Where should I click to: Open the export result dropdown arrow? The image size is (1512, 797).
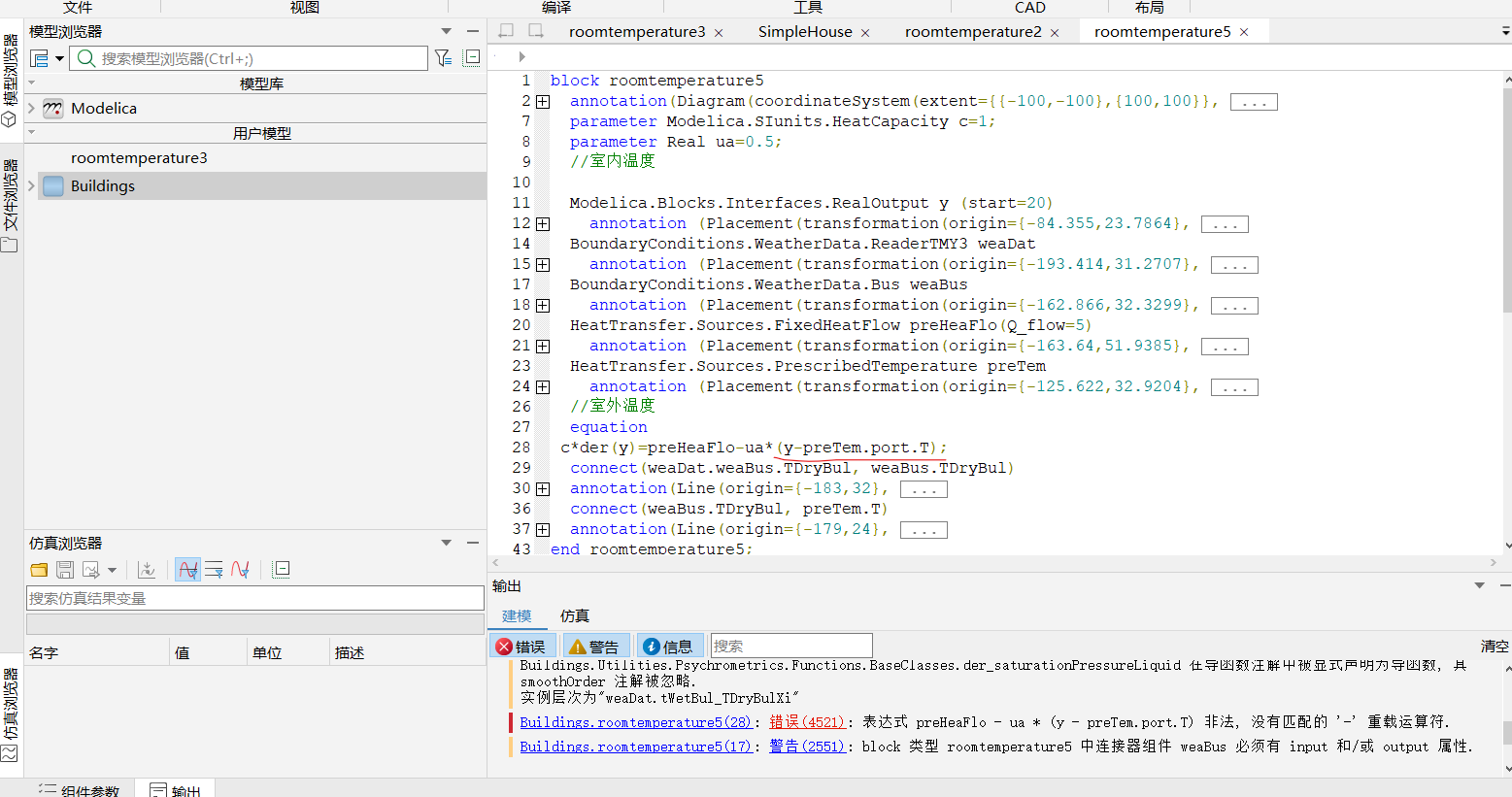[112, 570]
